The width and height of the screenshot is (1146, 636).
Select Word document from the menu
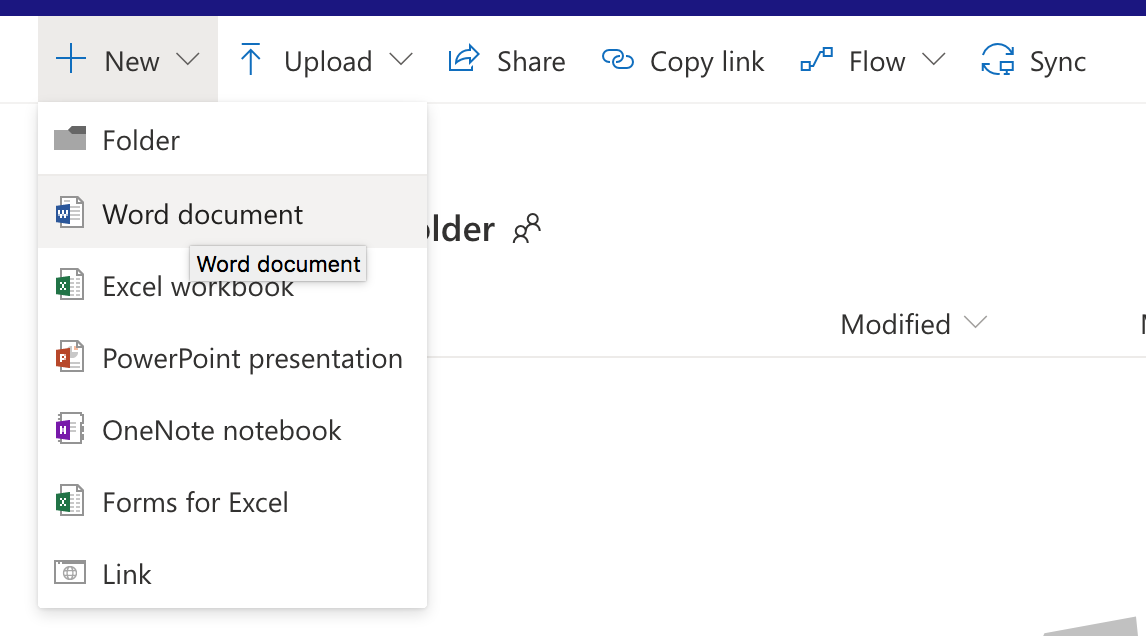point(200,213)
